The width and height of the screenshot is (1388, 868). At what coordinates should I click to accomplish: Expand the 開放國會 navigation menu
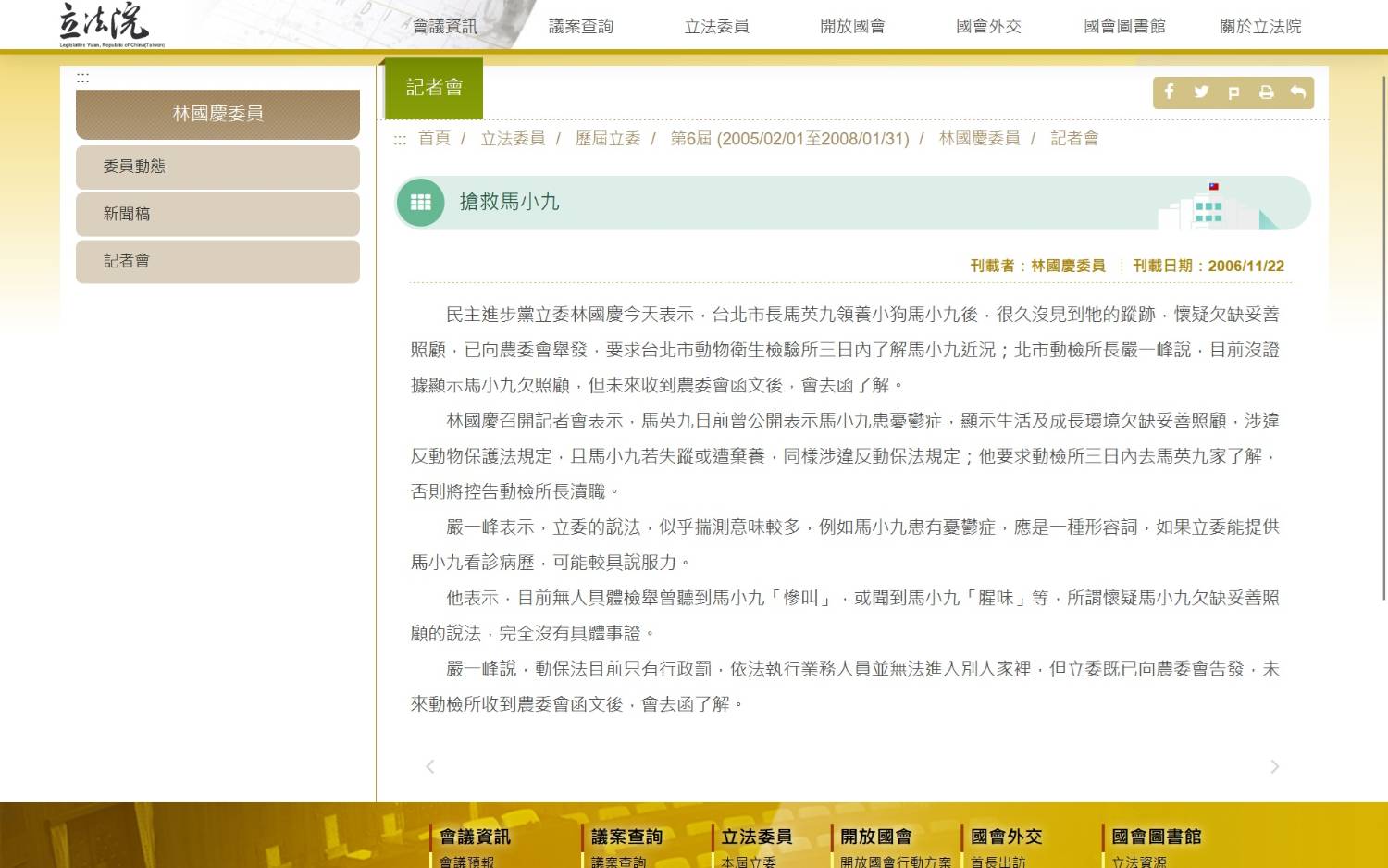coord(852,26)
